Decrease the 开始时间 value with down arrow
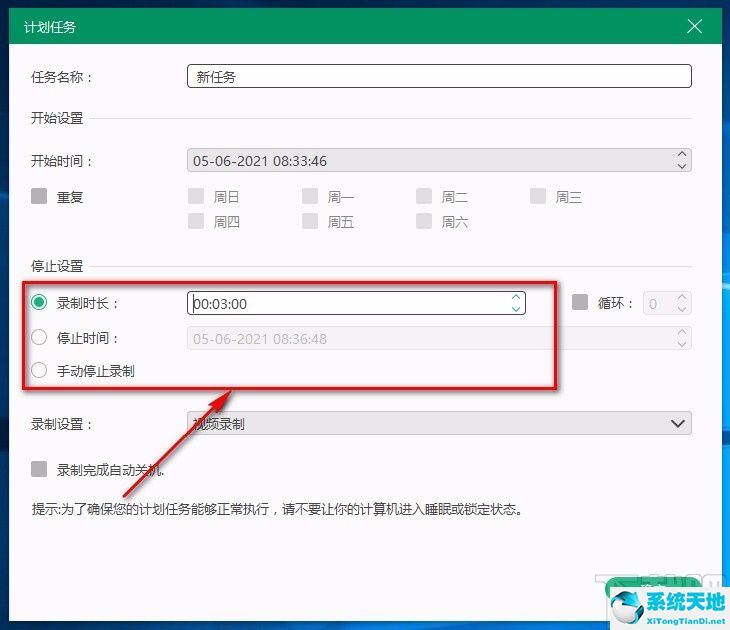 [682, 166]
